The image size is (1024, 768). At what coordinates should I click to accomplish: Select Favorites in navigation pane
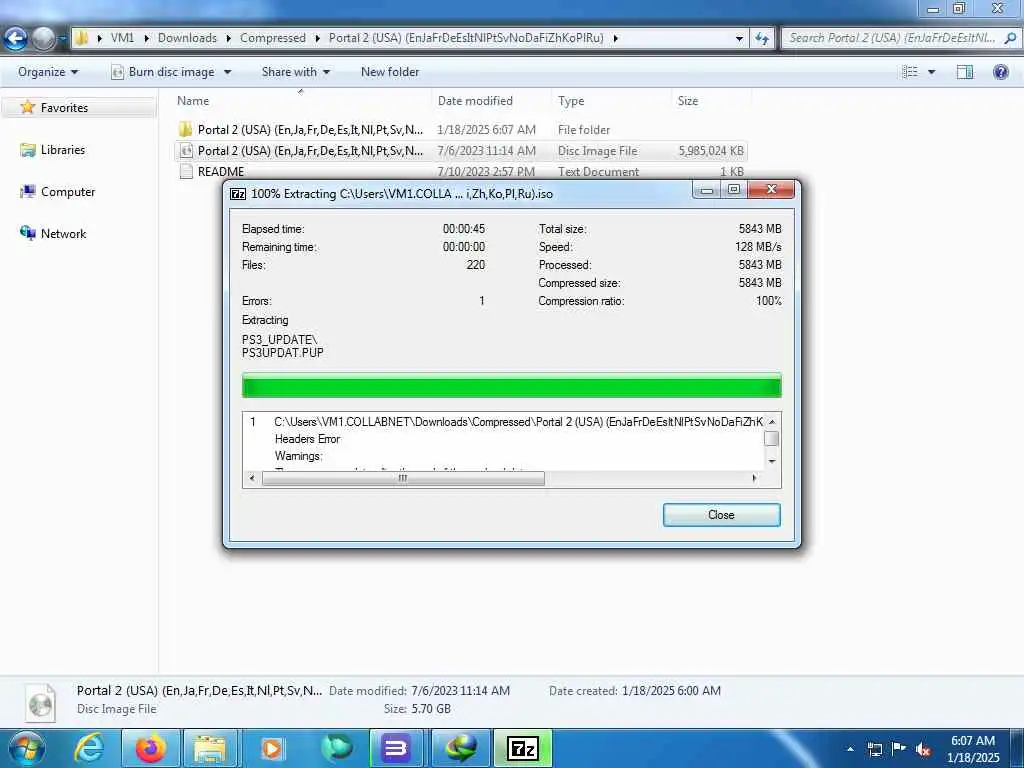tap(64, 108)
